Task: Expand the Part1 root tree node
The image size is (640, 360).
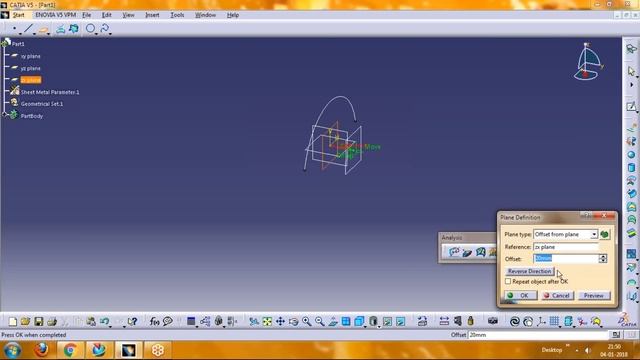Action: 6,42
